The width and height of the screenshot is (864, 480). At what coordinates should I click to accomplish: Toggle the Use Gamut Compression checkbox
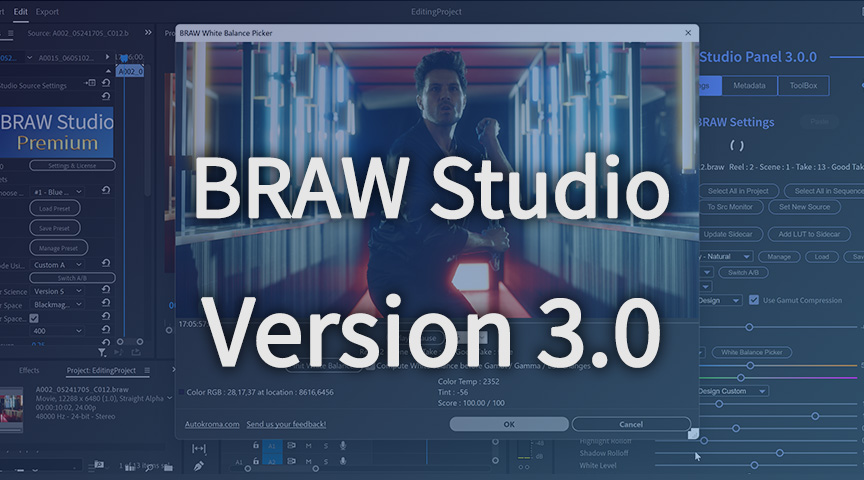[755, 300]
